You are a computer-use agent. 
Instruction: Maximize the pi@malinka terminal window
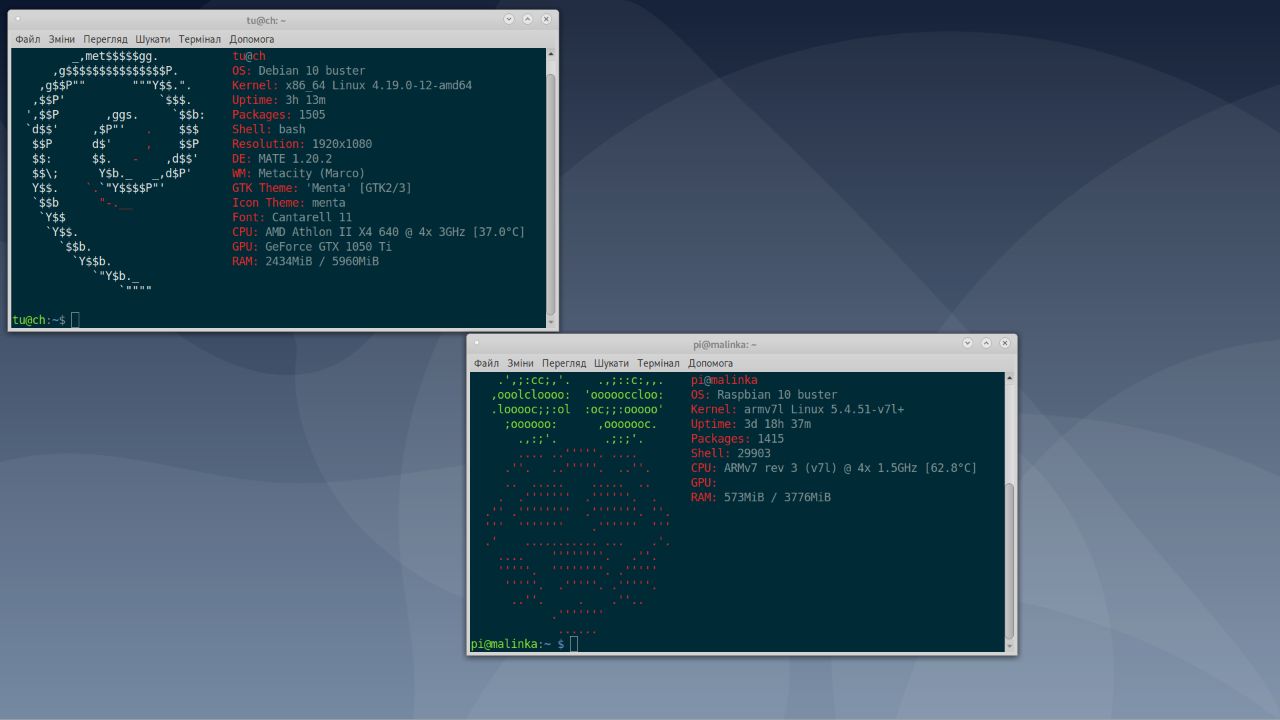pos(986,343)
